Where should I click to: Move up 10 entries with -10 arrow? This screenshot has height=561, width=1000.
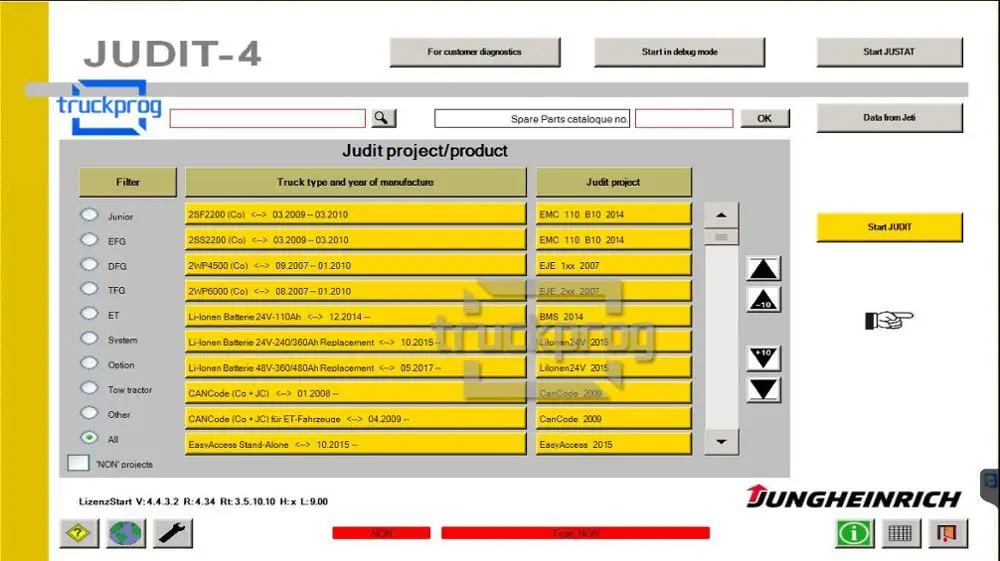point(763,300)
